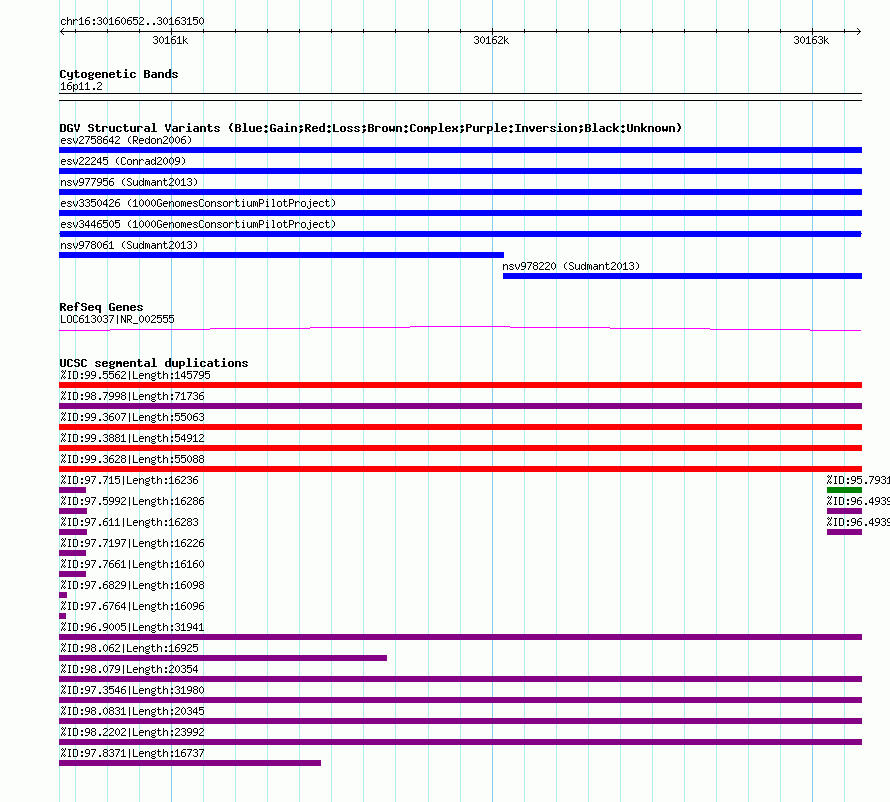Screen dimensions: 890x802
Task: Open esv3446505 1000GenomesConsortiumPilotProject label
Action: (198, 224)
